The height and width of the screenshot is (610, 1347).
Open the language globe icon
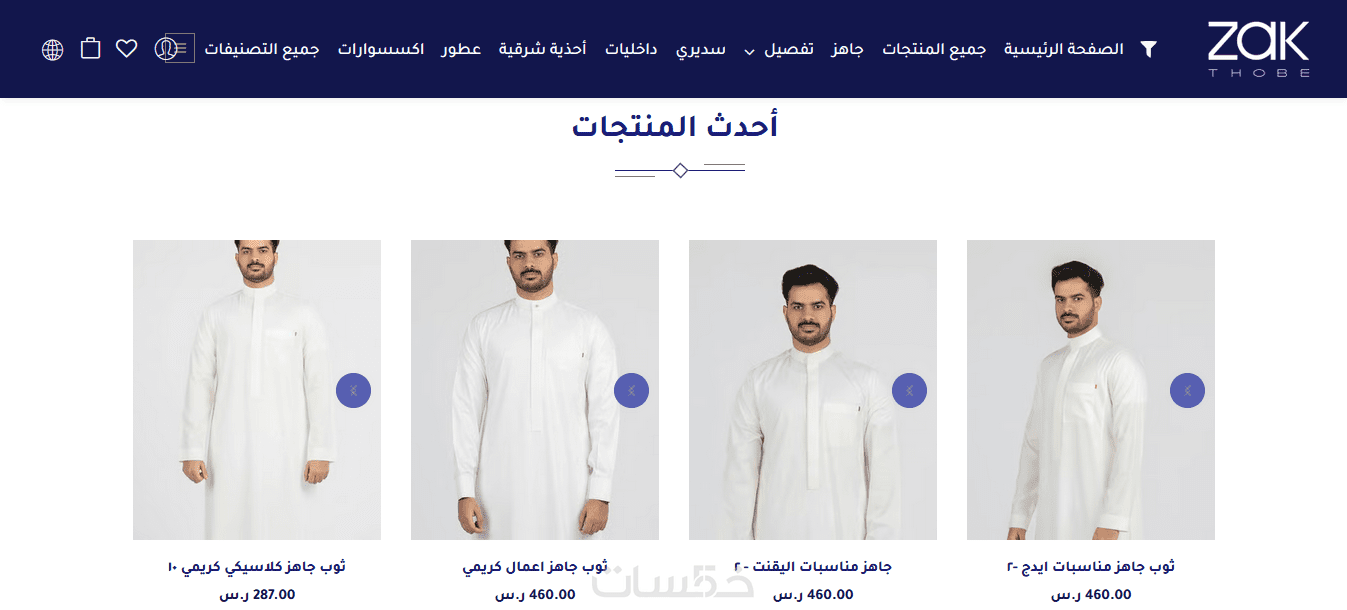click(x=53, y=49)
